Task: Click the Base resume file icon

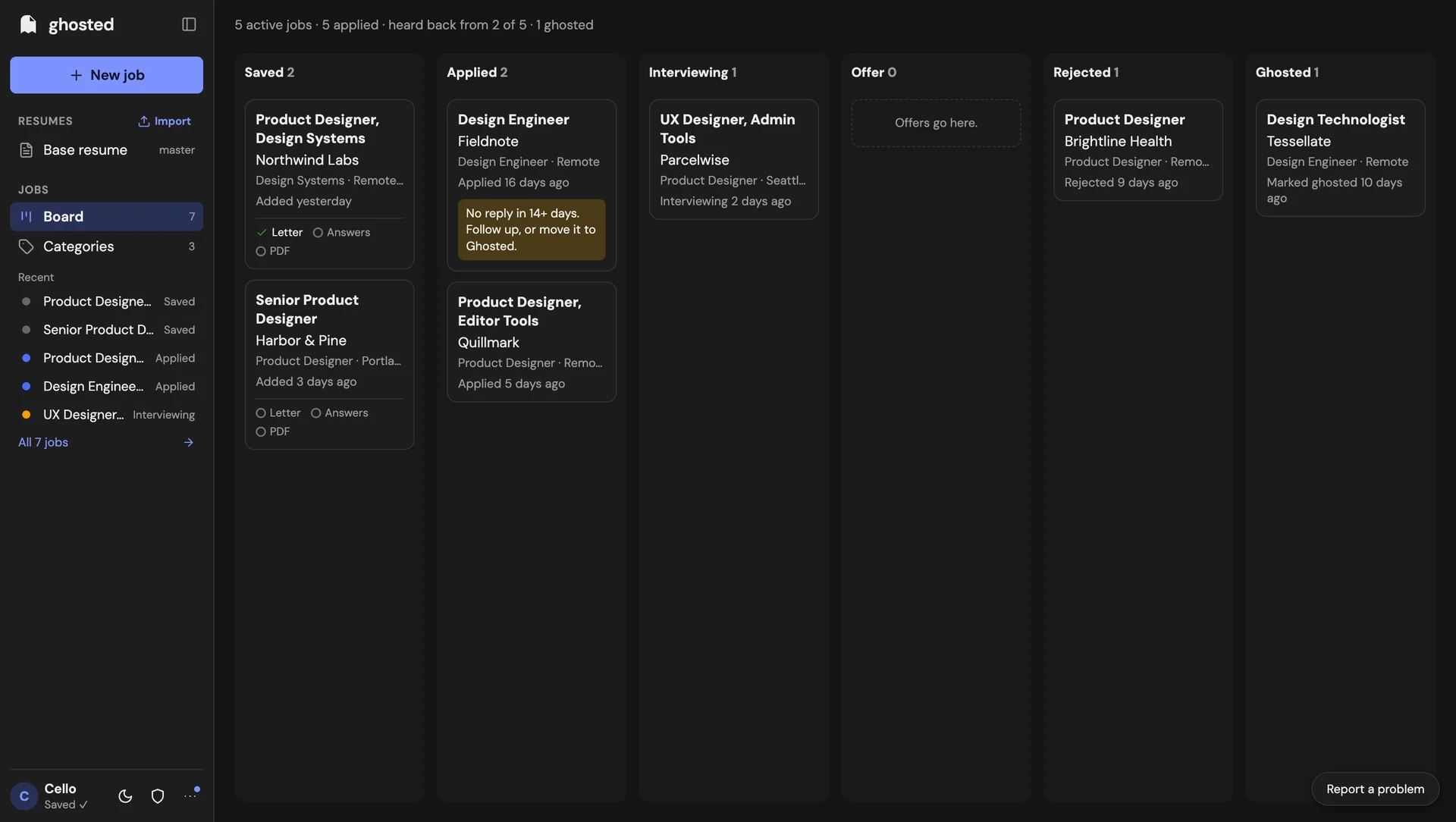Action: coord(27,150)
